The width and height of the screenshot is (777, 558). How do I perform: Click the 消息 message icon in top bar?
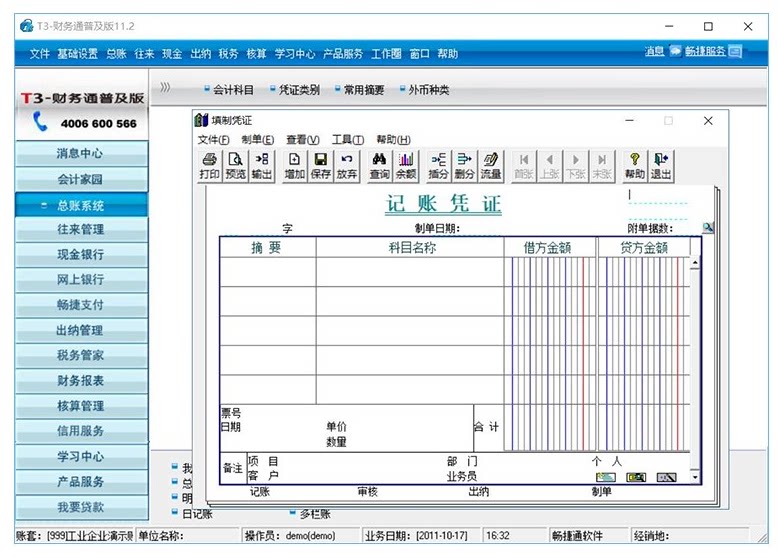[675, 51]
